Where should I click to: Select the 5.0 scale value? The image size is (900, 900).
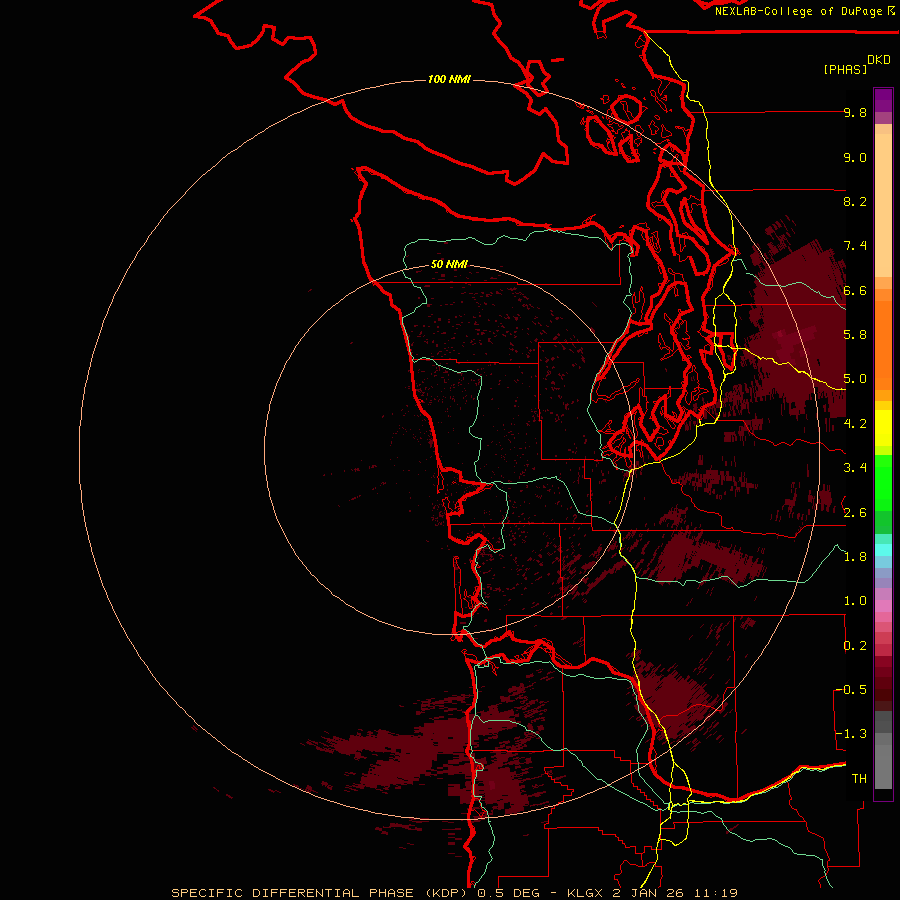pyautogui.click(x=855, y=379)
